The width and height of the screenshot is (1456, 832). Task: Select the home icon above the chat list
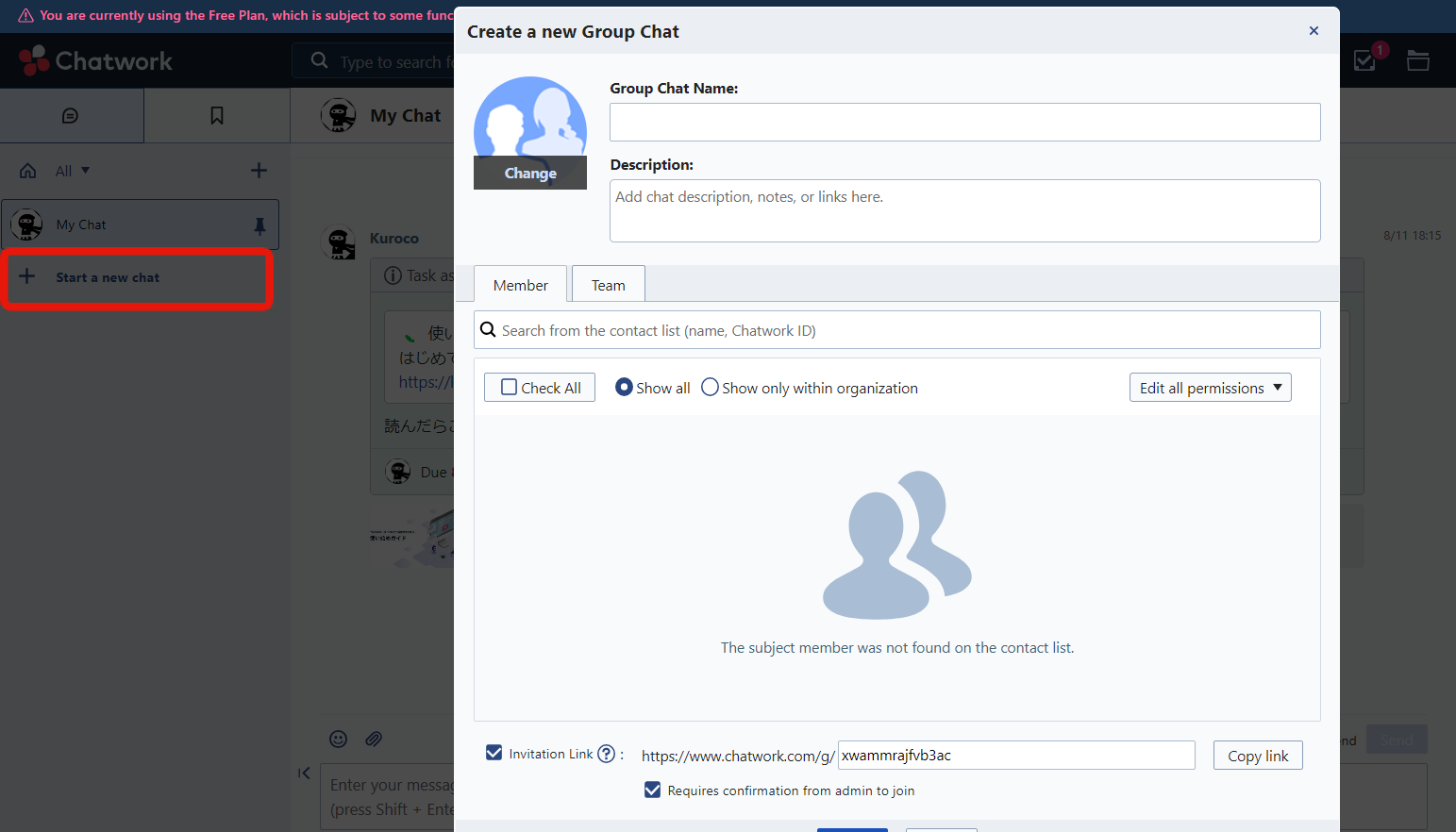click(x=27, y=170)
